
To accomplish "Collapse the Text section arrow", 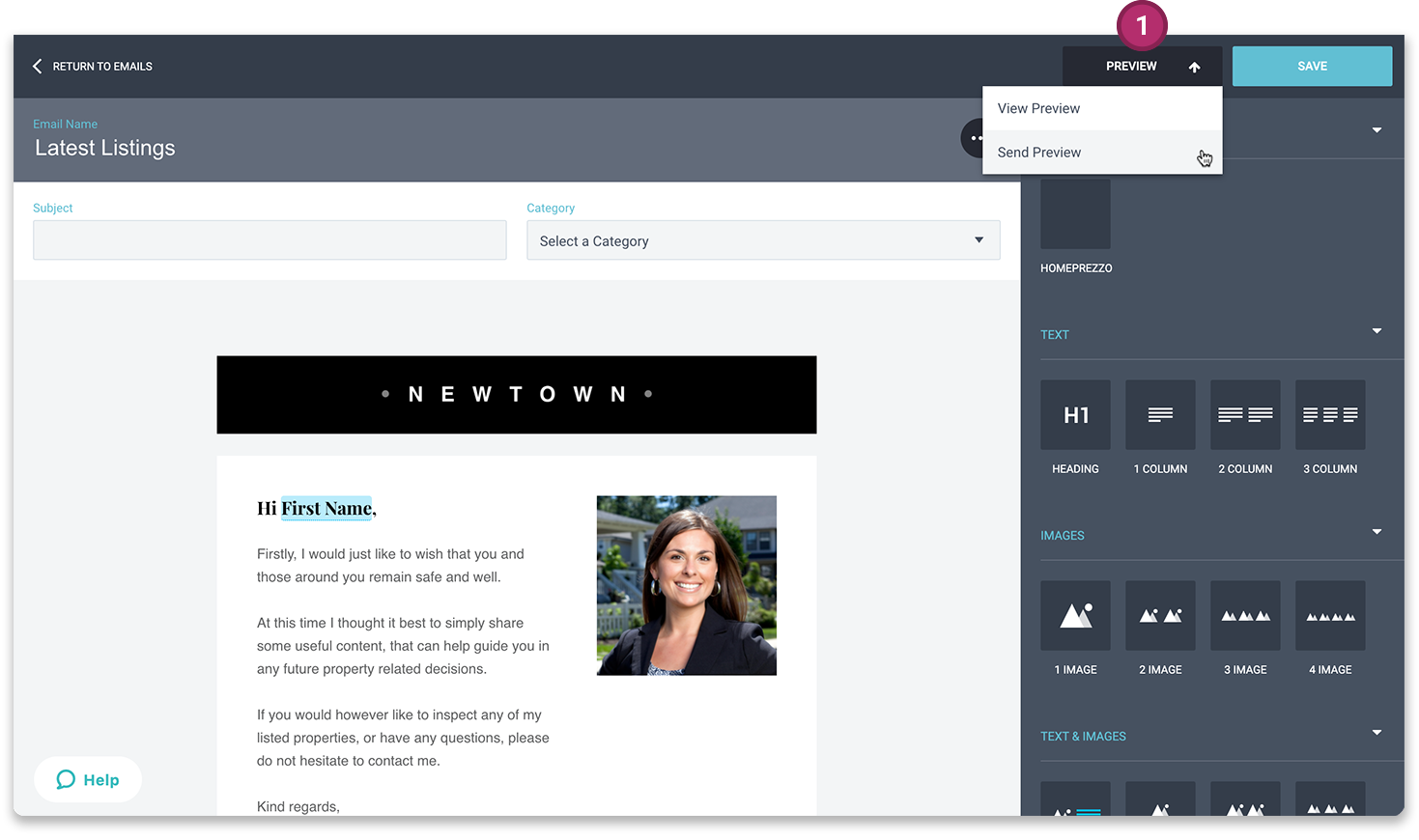I will coord(1376,331).
